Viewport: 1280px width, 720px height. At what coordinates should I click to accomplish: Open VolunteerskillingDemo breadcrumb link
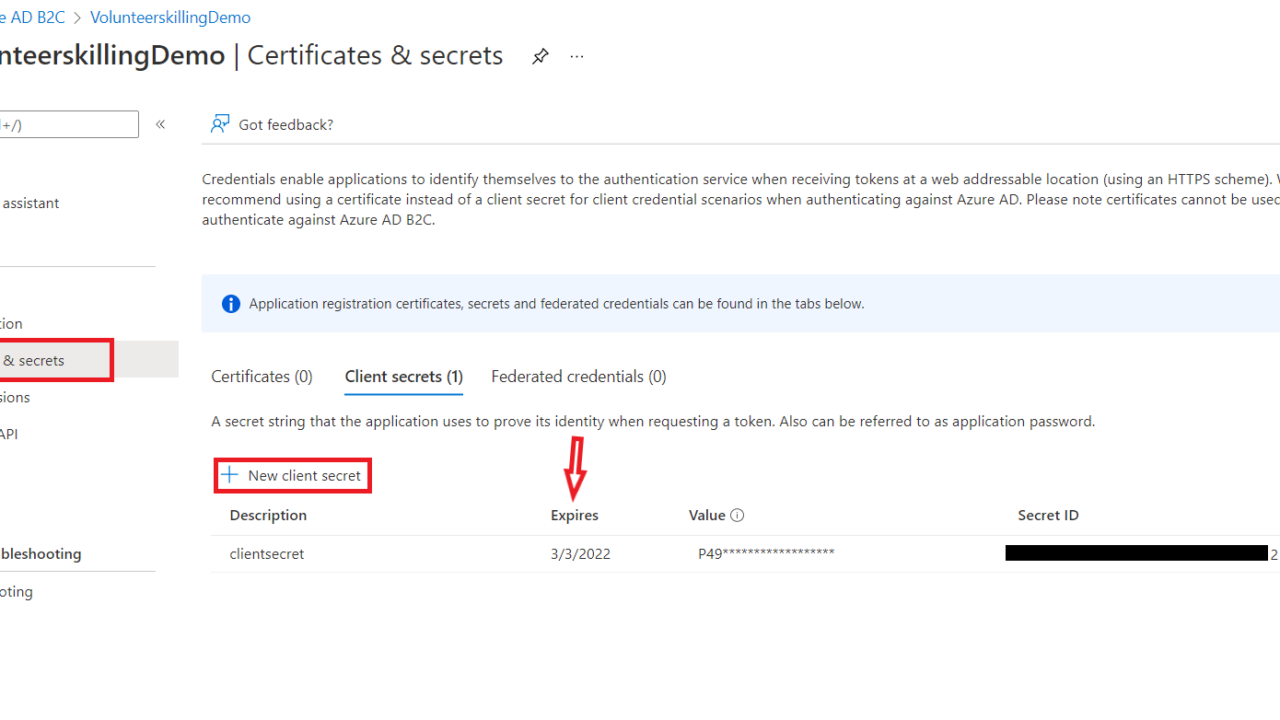pyautogui.click(x=170, y=18)
